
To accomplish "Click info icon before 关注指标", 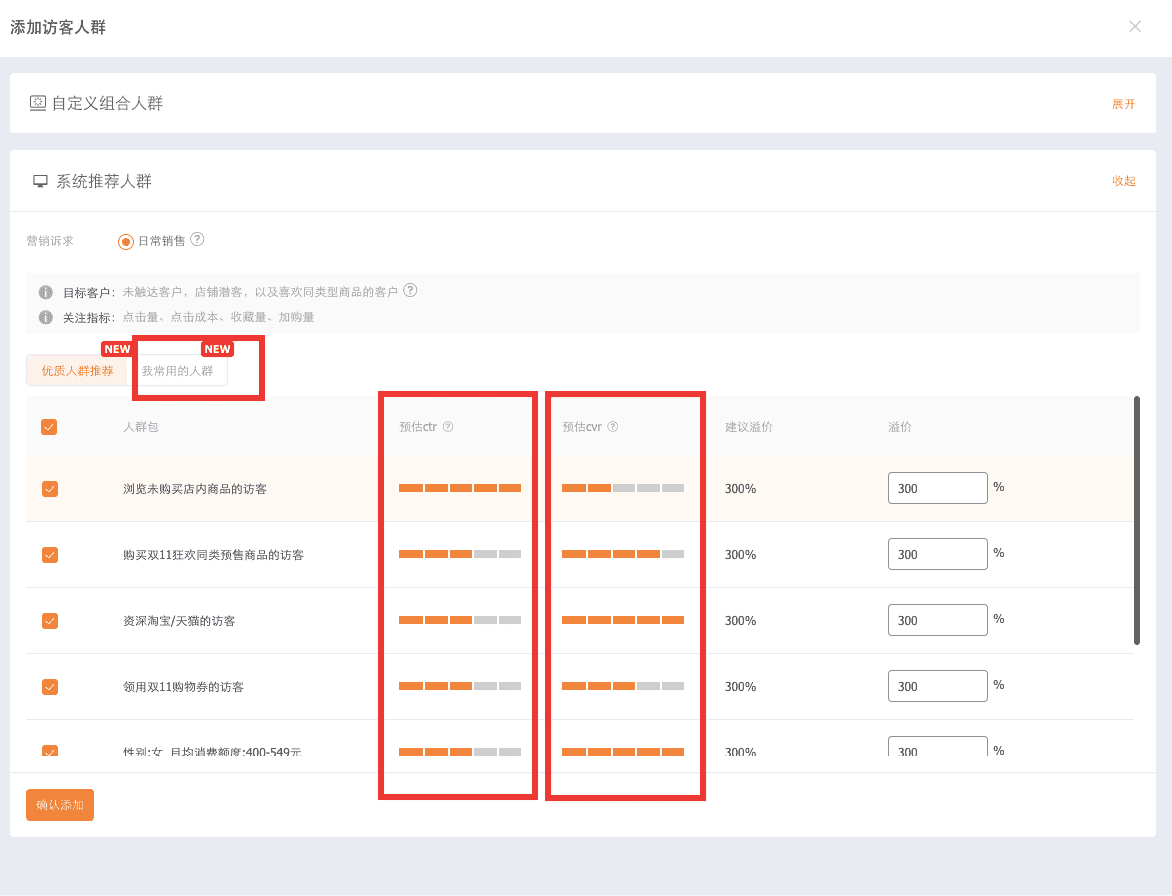I will tap(46, 318).
